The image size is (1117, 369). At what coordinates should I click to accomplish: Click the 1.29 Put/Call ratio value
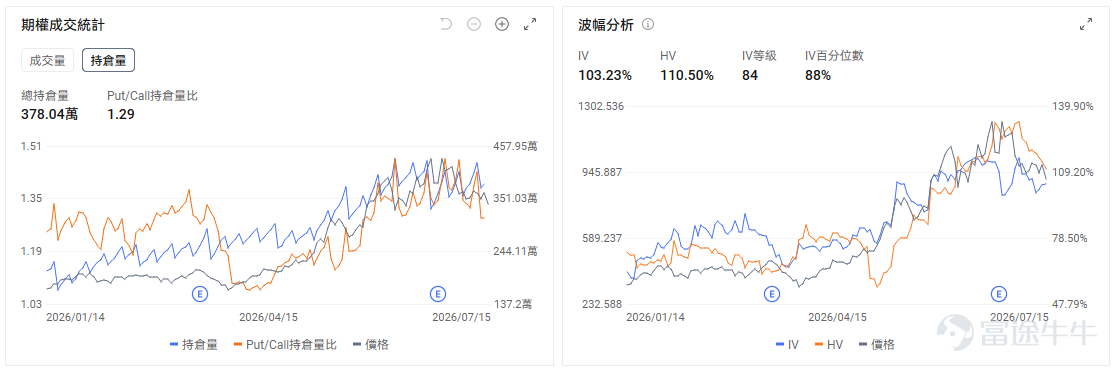(x=121, y=114)
